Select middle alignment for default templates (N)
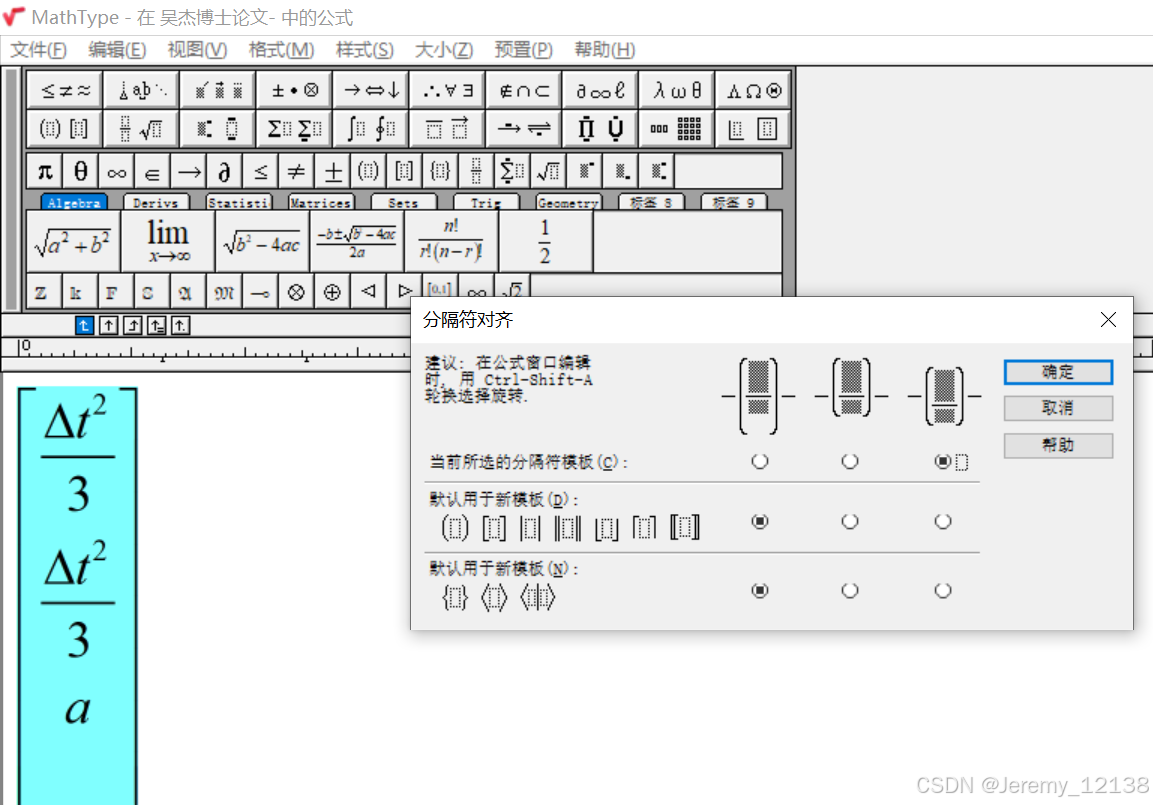This screenshot has width=1153, height=805. [850, 590]
